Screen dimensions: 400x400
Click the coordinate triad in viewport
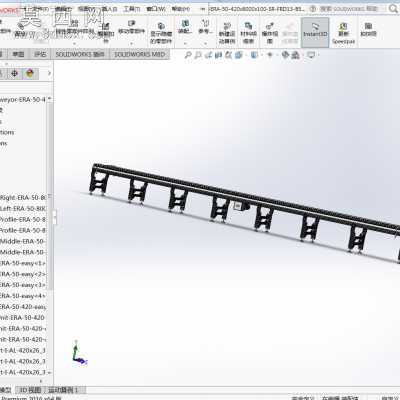pyautogui.click(x=79, y=354)
